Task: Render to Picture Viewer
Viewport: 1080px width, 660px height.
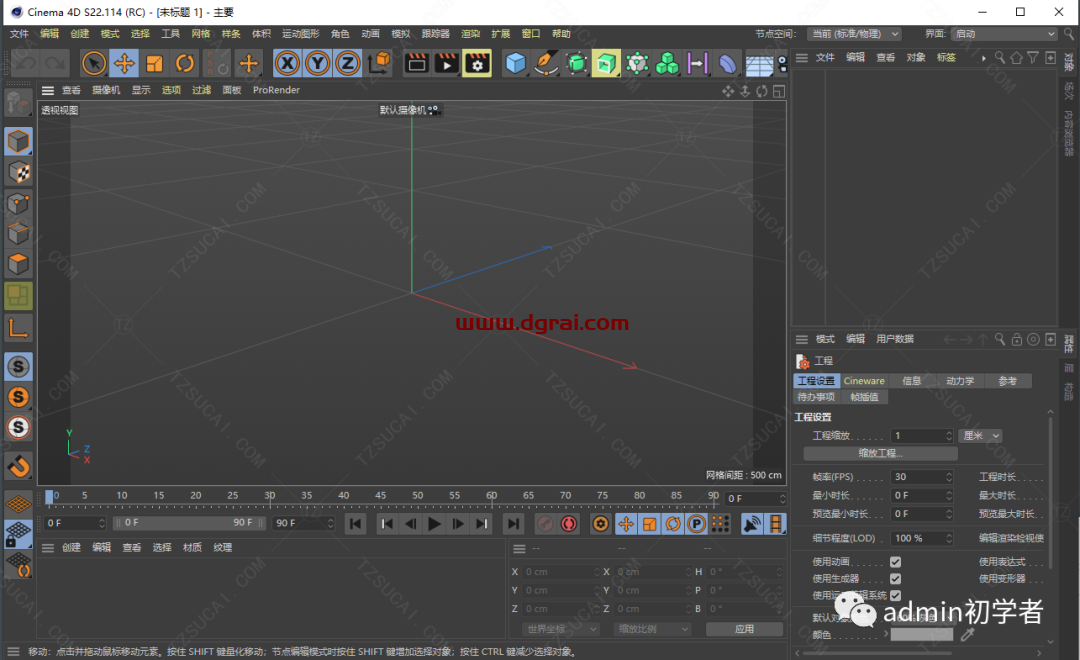Action: (447, 63)
